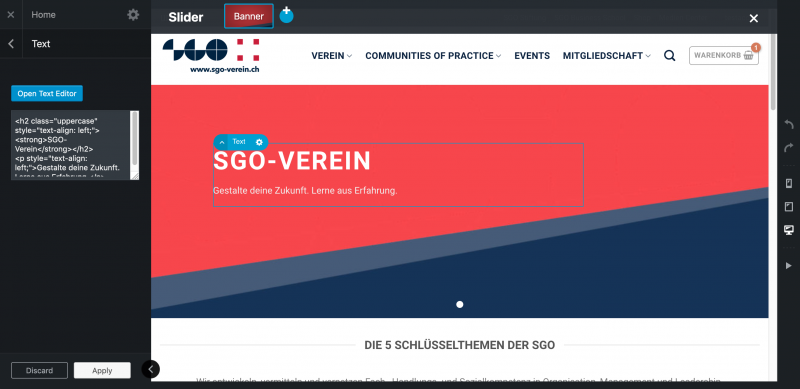Switch preview to desktop monitor view
The image size is (800, 389).
point(788,230)
